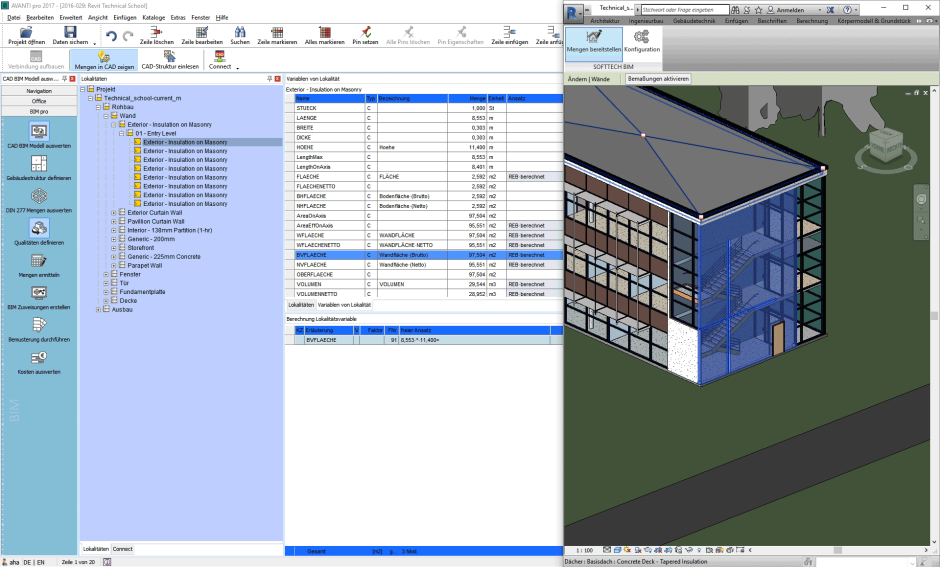The height and width of the screenshot is (567, 940).
Task: Click the Navigation panel button
Action: [x=39, y=91]
